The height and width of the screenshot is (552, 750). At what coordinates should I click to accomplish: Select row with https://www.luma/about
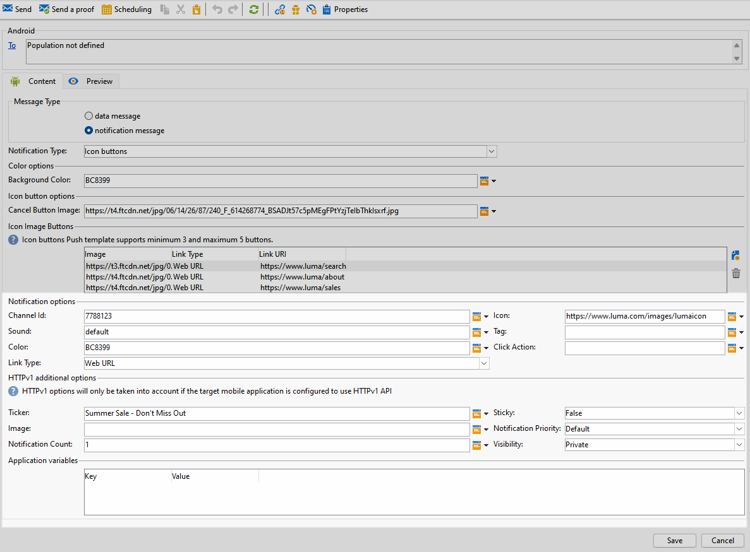click(x=405, y=276)
